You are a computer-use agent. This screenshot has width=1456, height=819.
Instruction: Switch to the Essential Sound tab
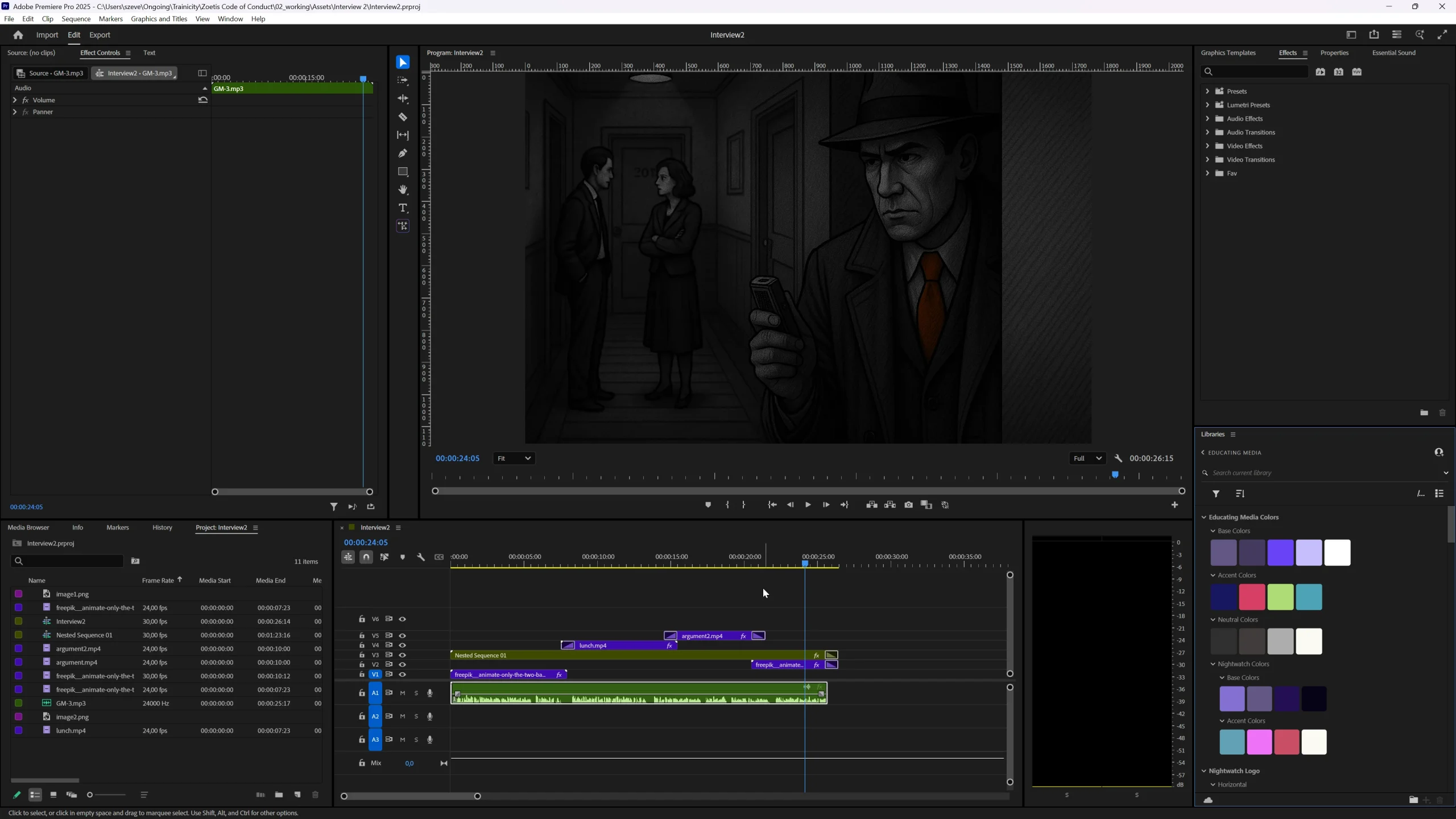click(x=1393, y=53)
